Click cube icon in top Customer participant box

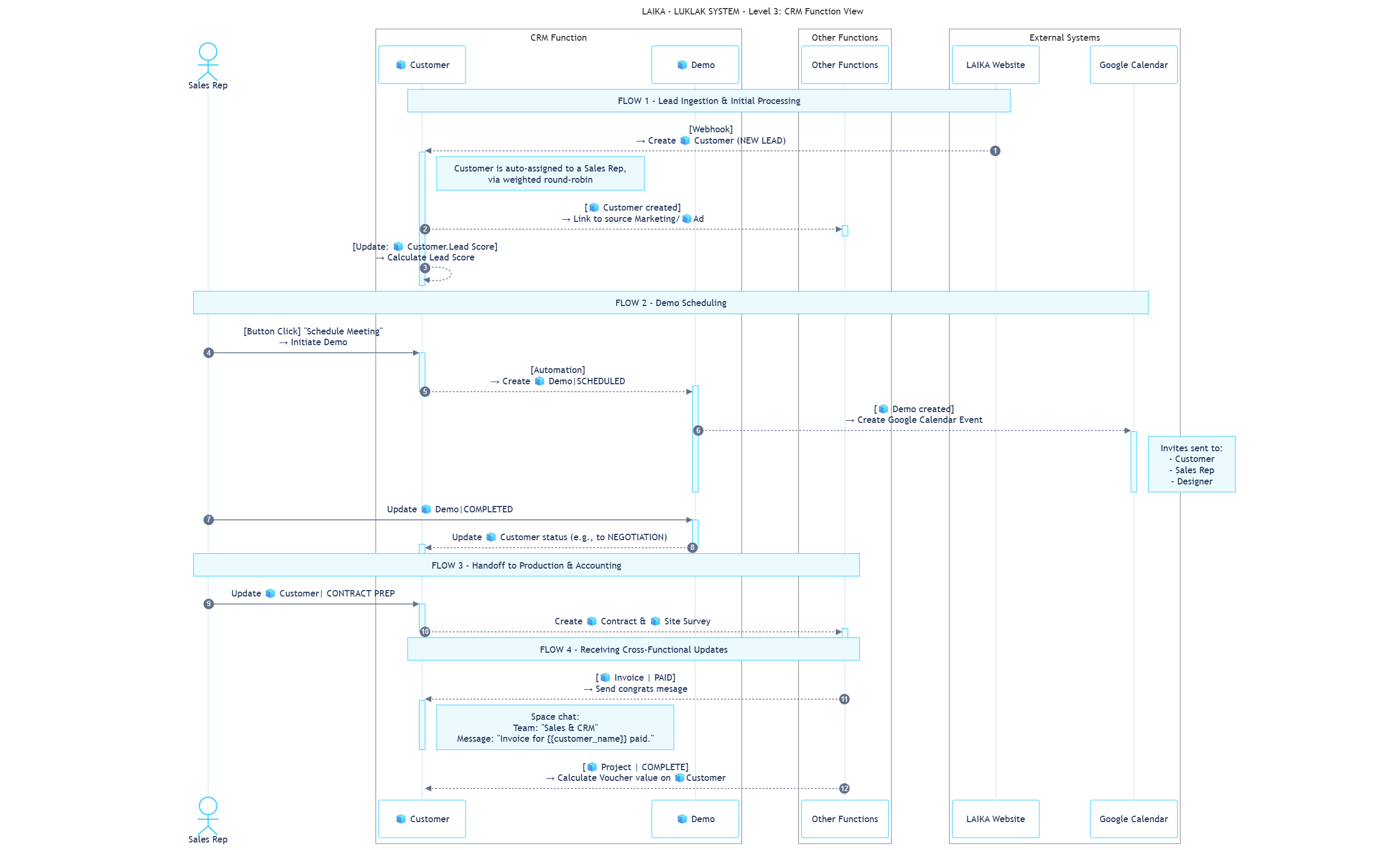[x=401, y=65]
